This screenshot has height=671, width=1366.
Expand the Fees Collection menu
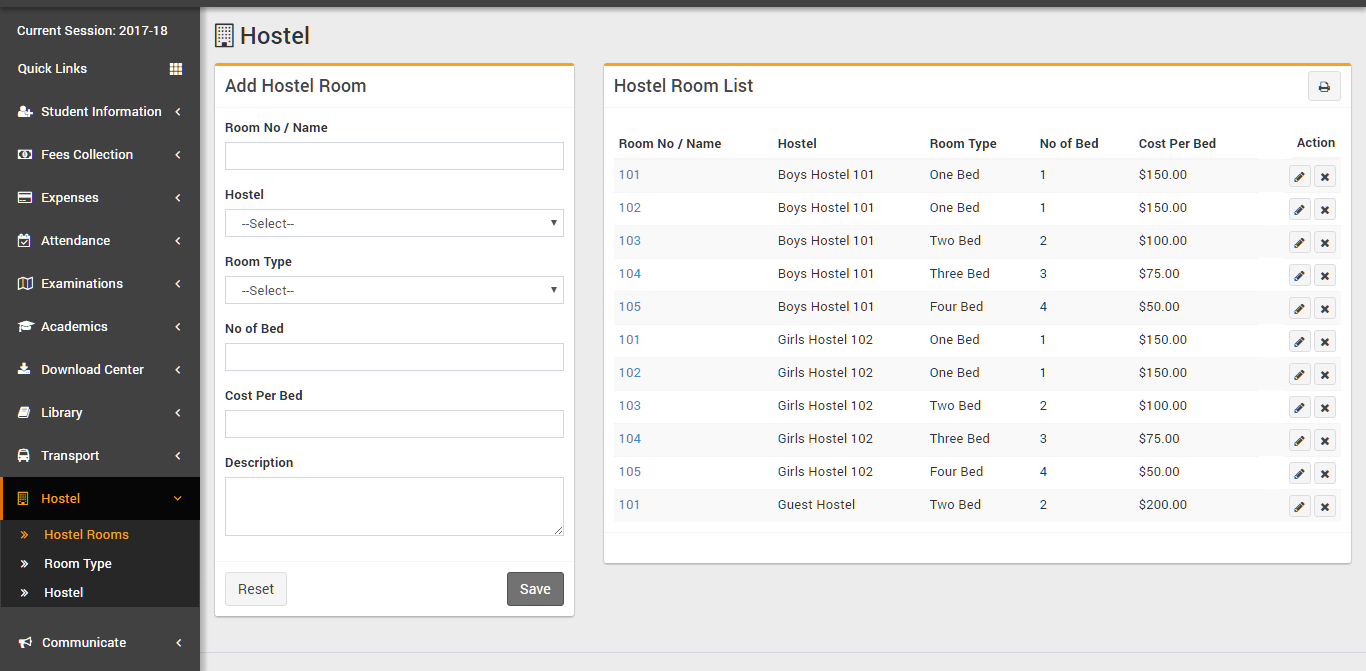pos(100,155)
